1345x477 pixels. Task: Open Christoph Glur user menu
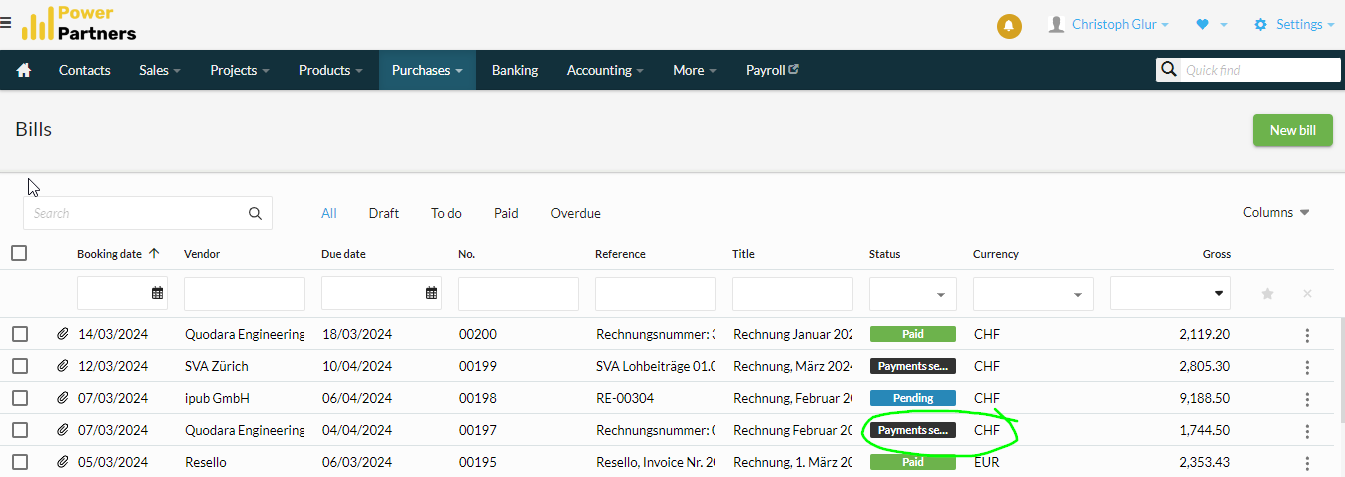1120,24
